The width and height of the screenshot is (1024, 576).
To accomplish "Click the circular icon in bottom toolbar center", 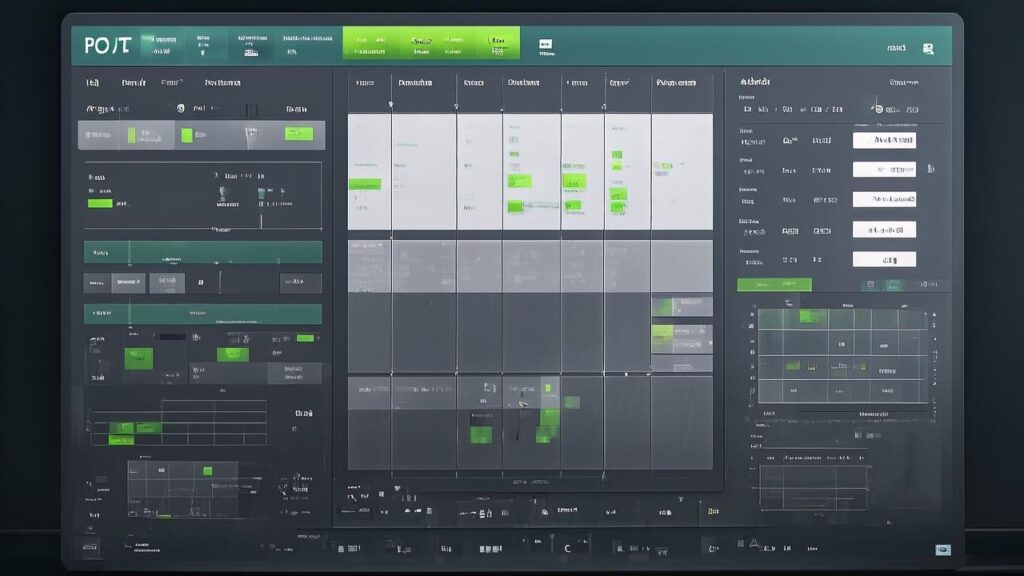I will (x=569, y=547).
